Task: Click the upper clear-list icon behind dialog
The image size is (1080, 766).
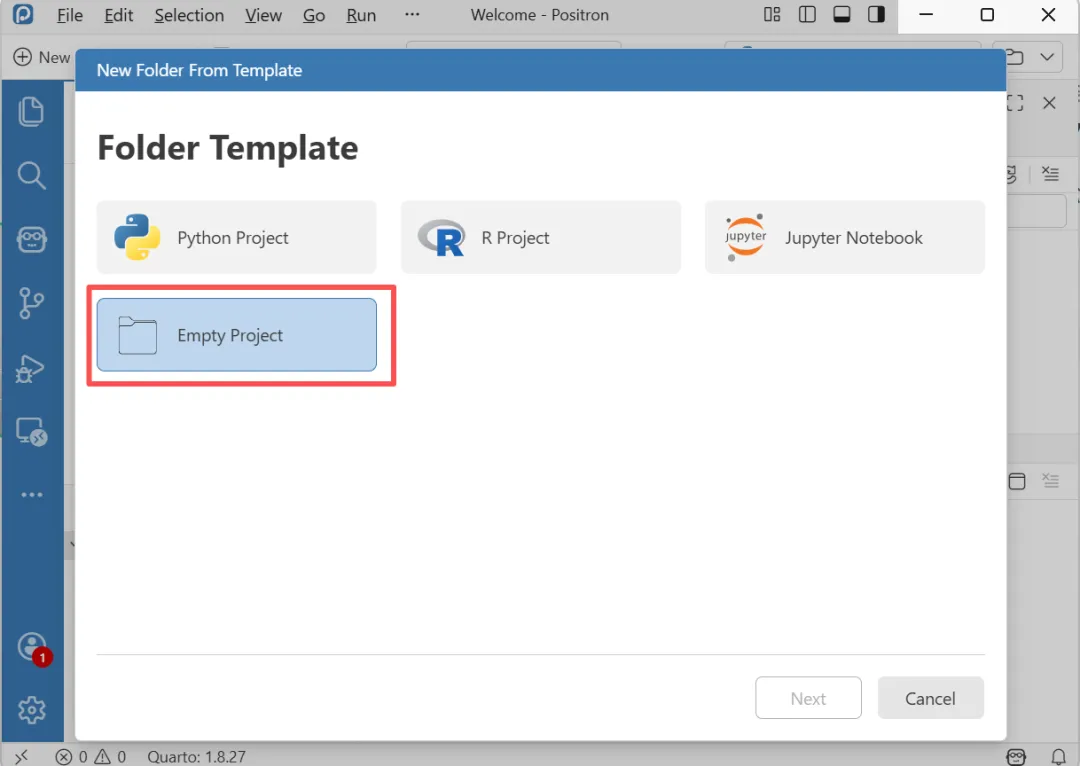Action: coord(1050,174)
